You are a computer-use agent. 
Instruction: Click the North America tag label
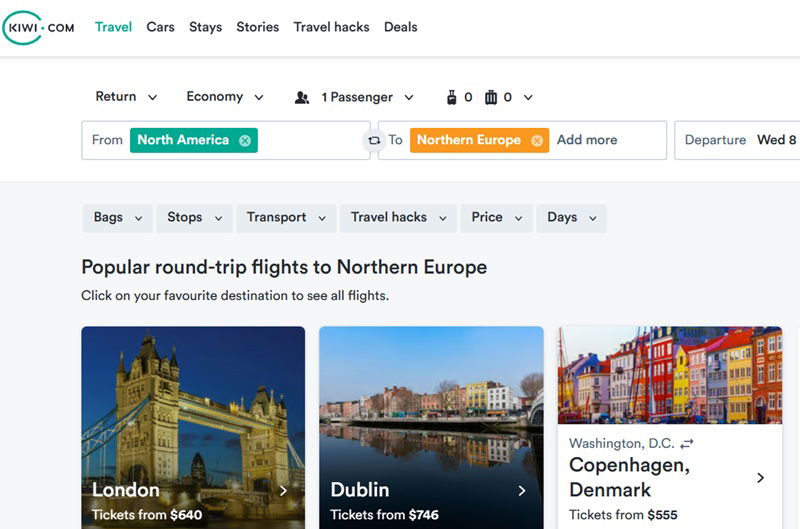click(x=183, y=140)
